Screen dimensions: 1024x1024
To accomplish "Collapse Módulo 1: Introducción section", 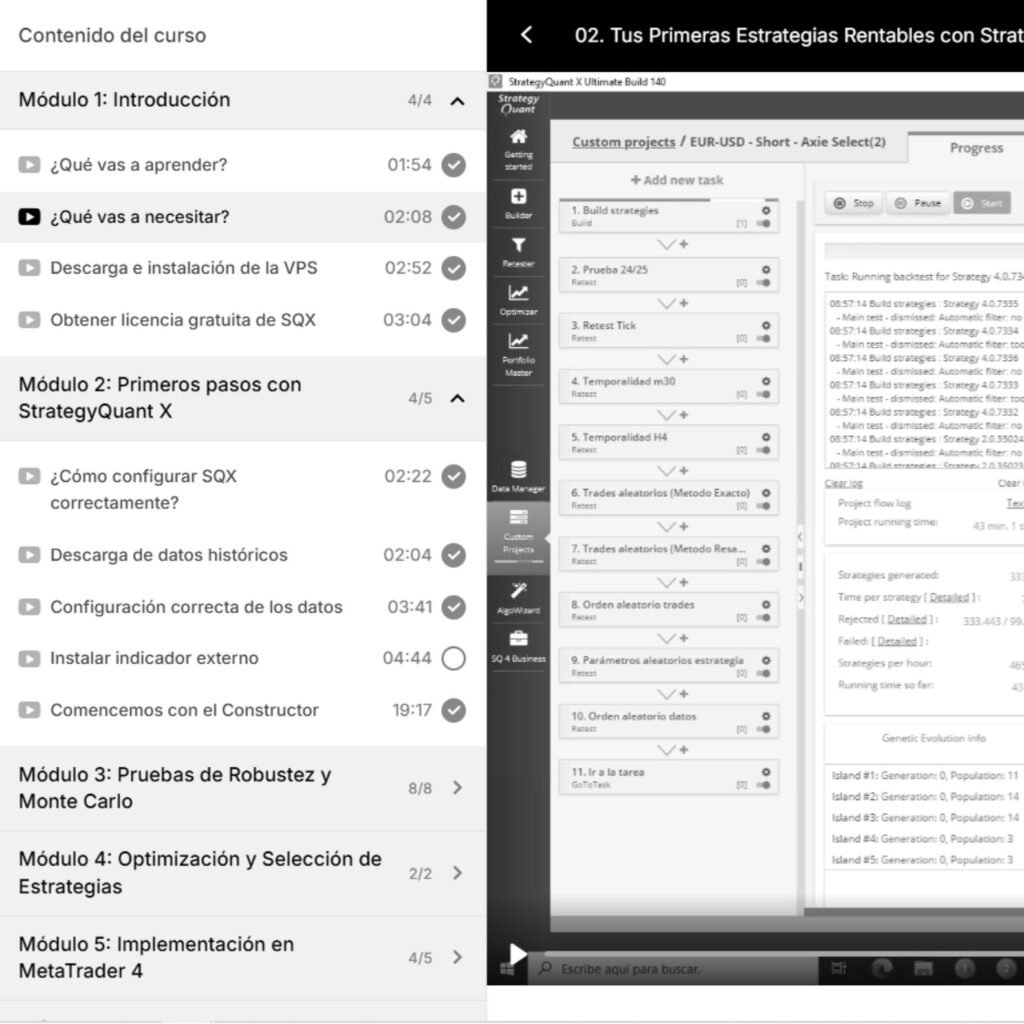I will point(457,100).
